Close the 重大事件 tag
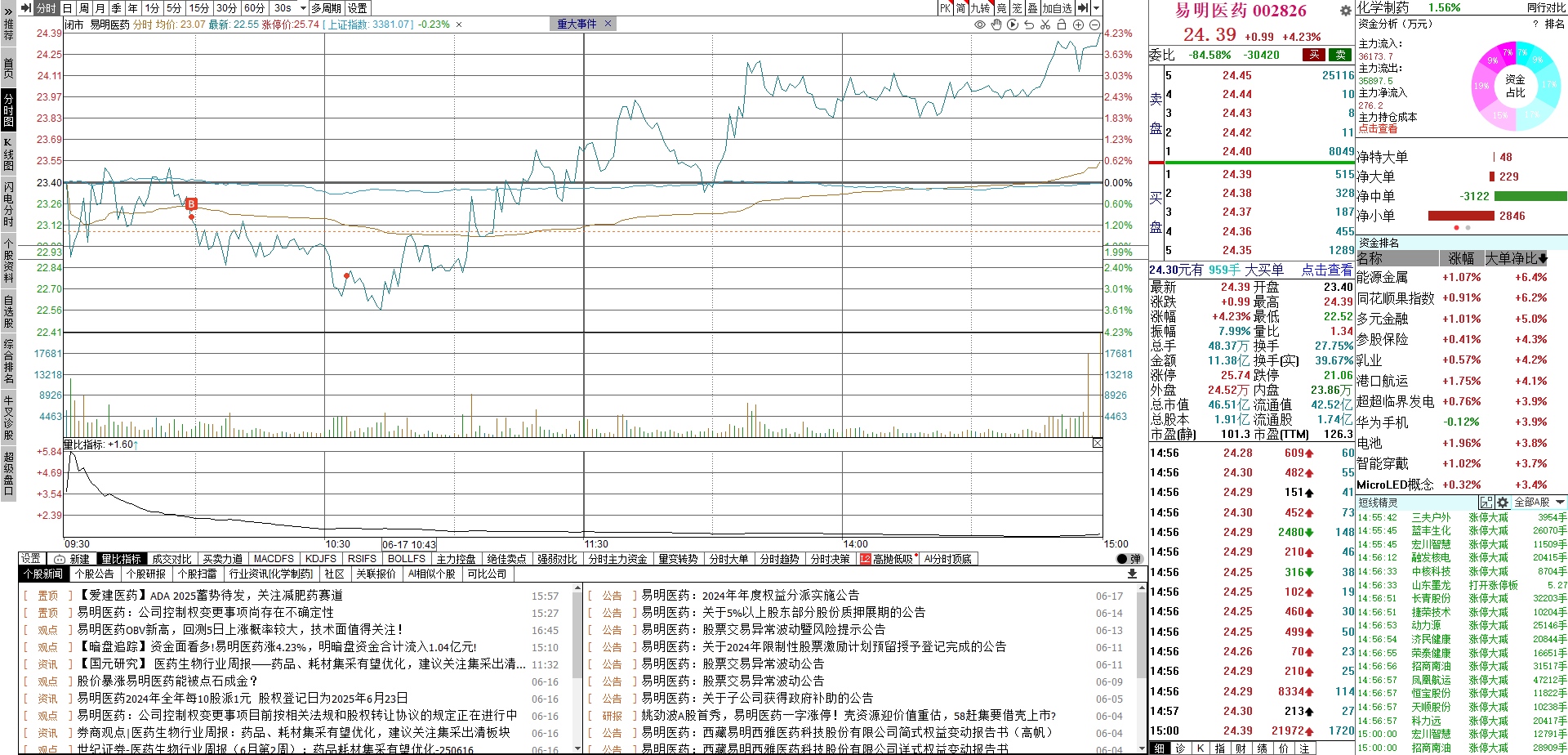This screenshot has width=1568, height=755. [x=608, y=24]
